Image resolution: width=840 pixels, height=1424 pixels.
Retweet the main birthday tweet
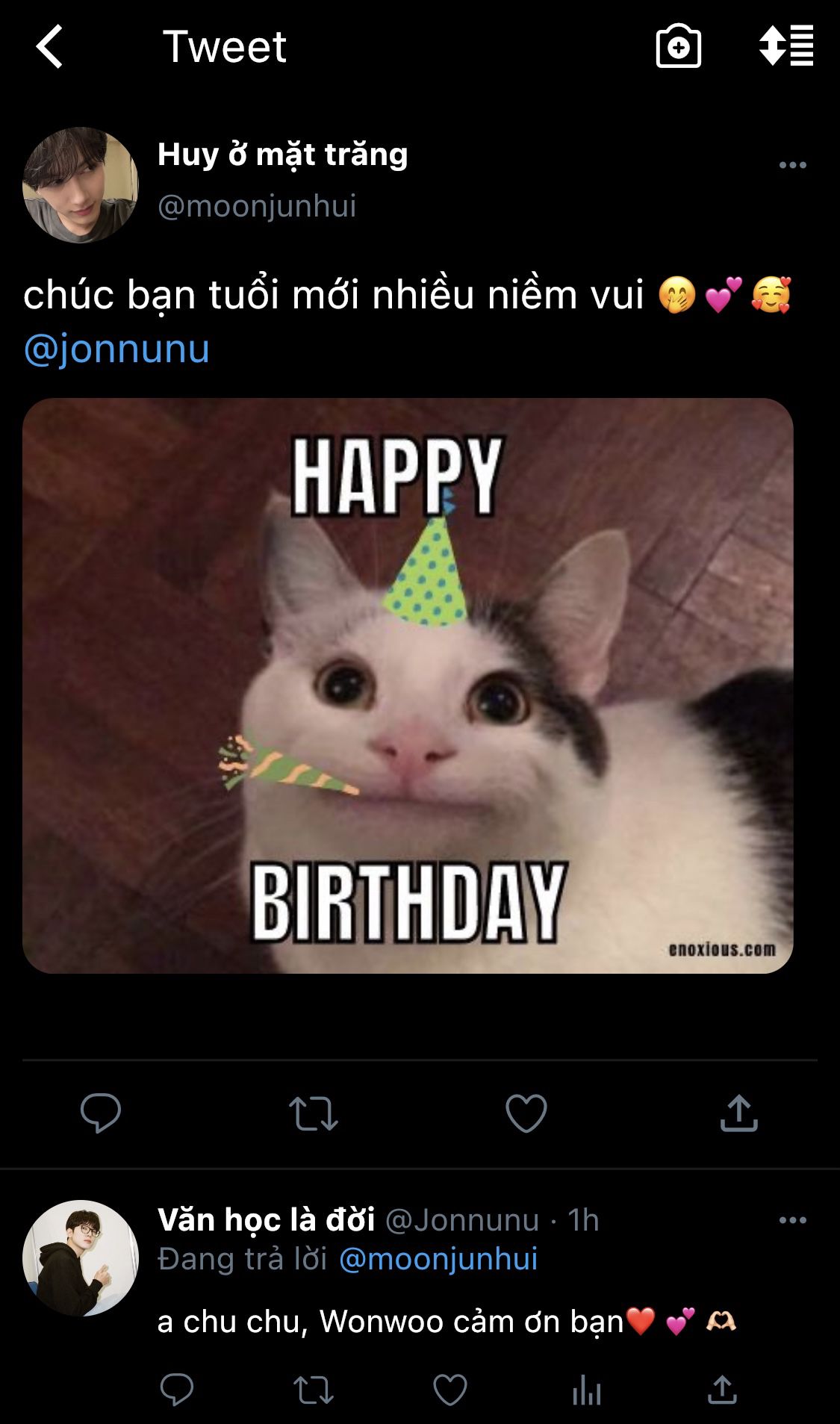(x=314, y=1113)
